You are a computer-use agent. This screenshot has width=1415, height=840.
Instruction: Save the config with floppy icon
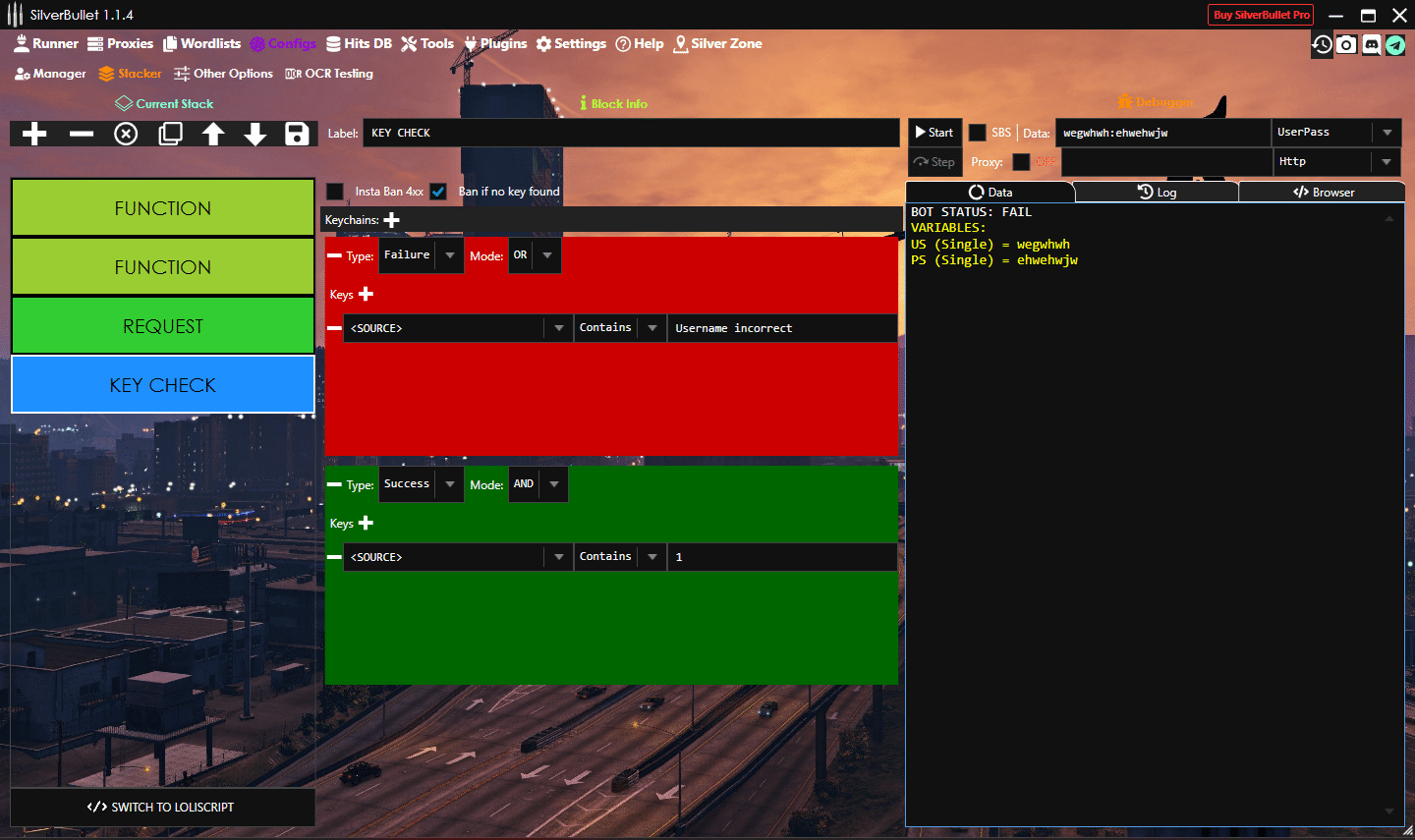click(x=297, y=134)
